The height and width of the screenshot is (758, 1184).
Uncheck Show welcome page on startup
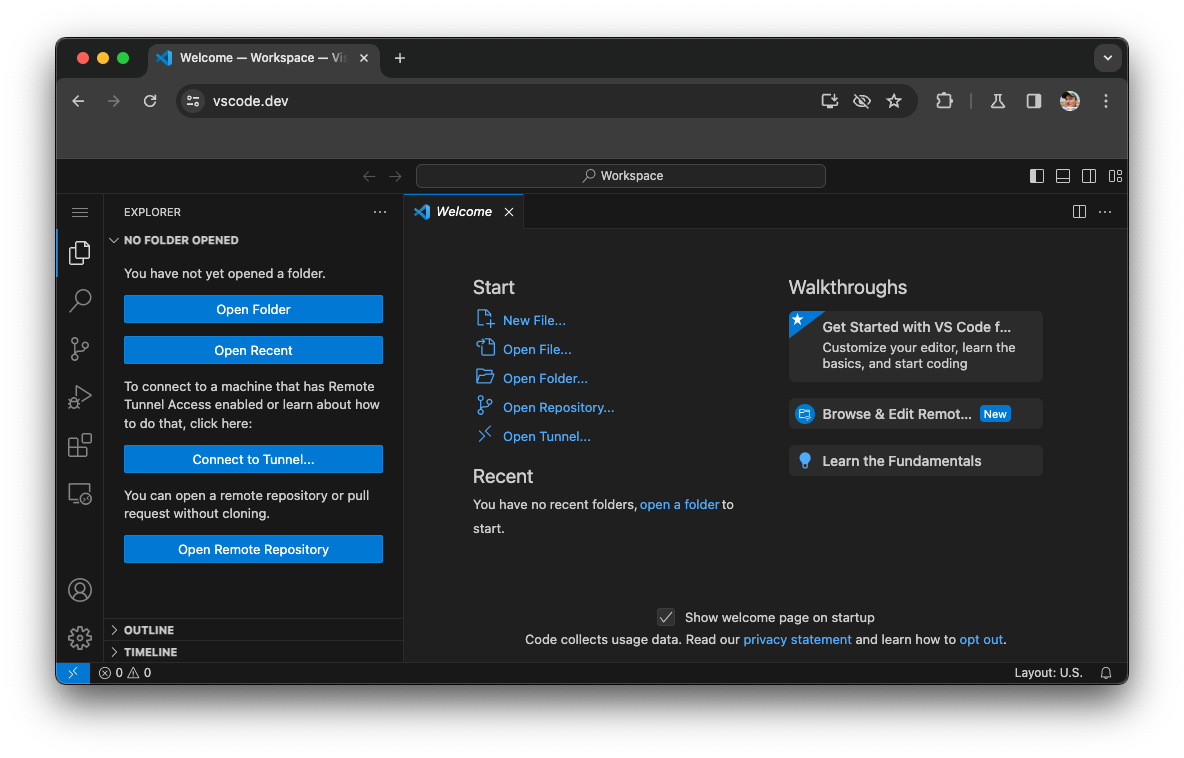click(x=666, y=617)
